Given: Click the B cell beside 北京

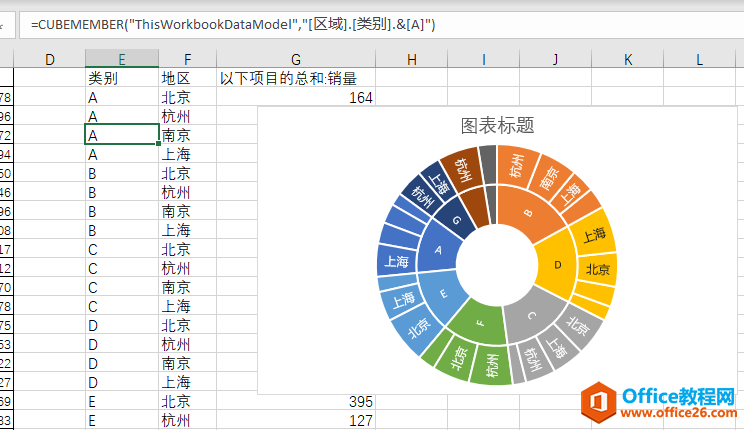Looking at the screenshot, I should coord(122,173).
